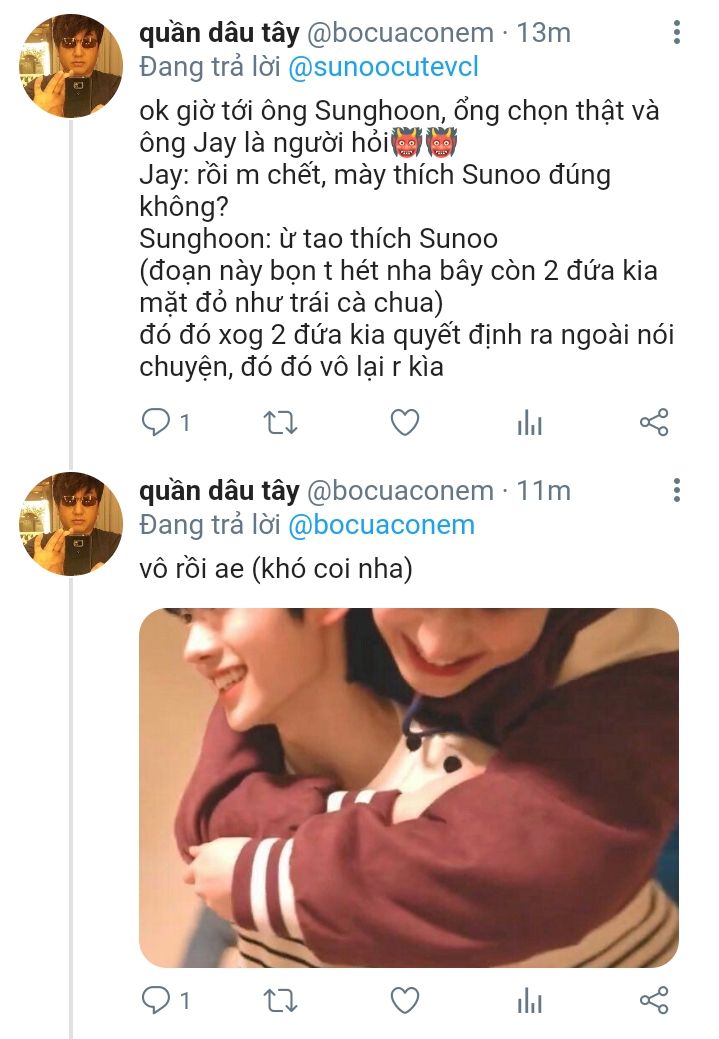The height and width of the screenshot is (1039, 719).
Task: Retweet the 'vô rồi ae' tweet
Action: pyautogui.click(x=279, y=999)
